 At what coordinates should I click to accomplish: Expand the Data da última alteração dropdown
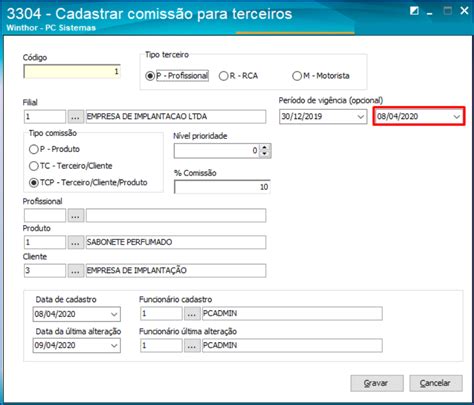[114, 346]
